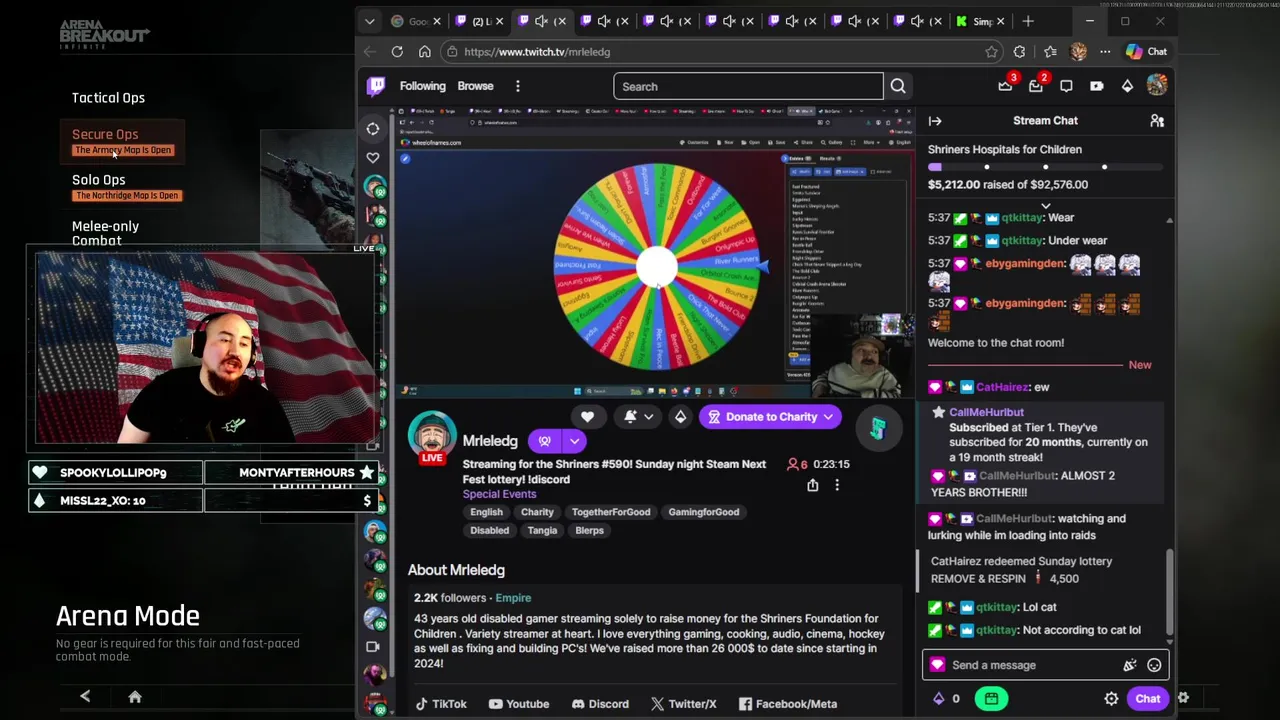Open Copilot Chat in browser toolbar
The image size is (1280, 720).
click(1146, 52)
